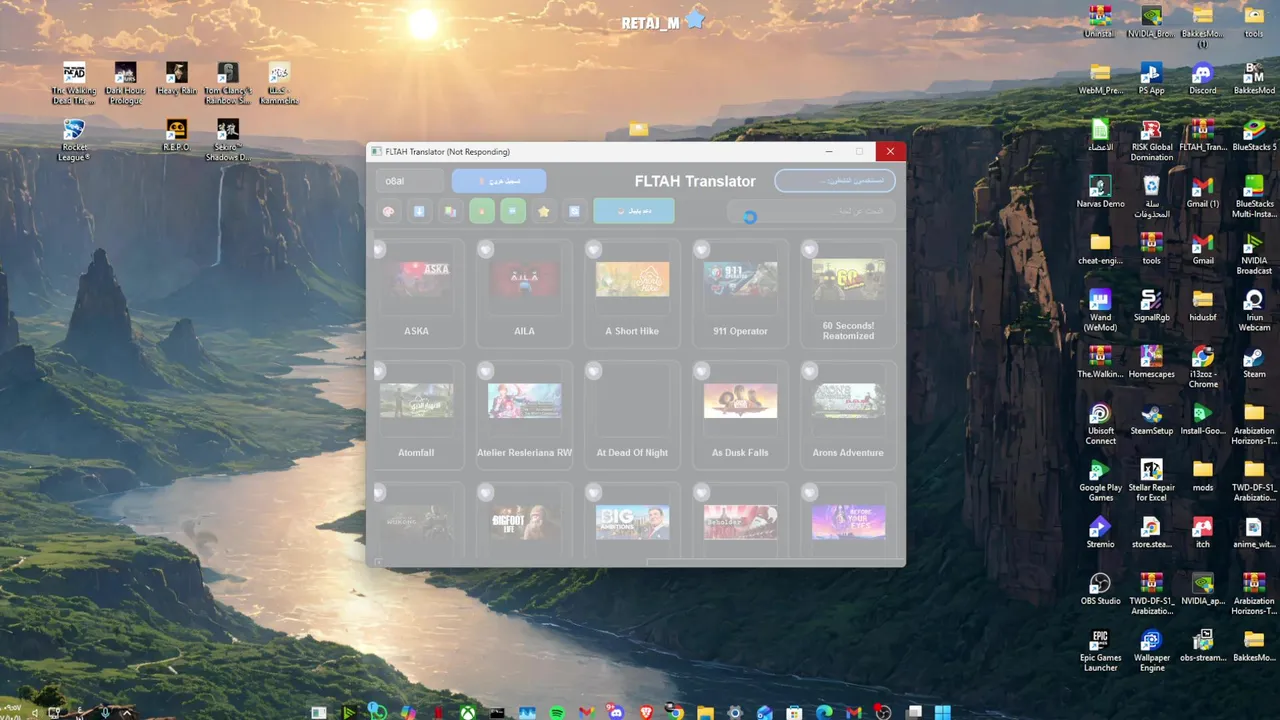Click the blue logout button next to o8al
This screenshot has height=720, width=1280.
tap(499, 181)
